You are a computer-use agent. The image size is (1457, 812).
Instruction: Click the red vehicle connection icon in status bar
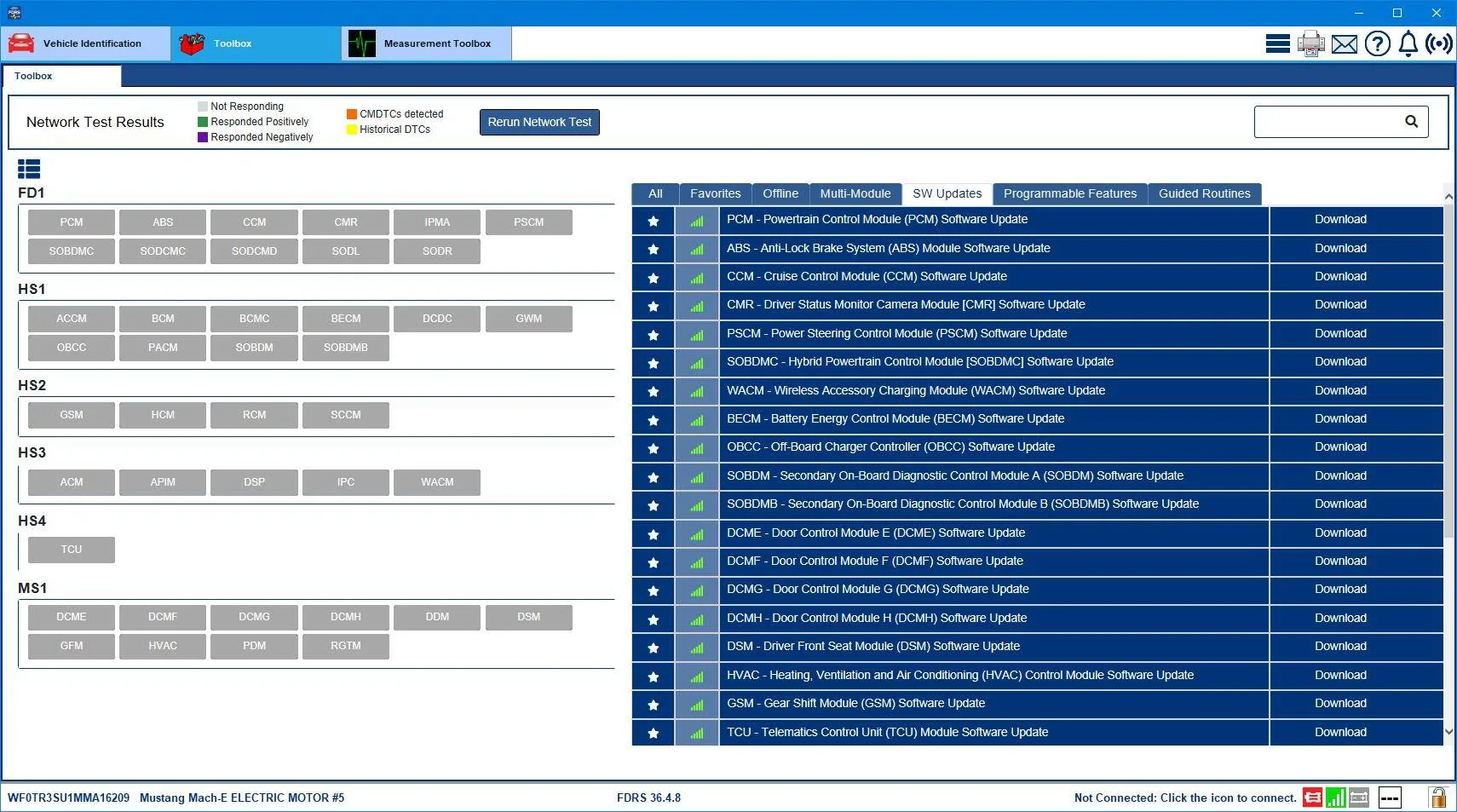coord(1312,798)
